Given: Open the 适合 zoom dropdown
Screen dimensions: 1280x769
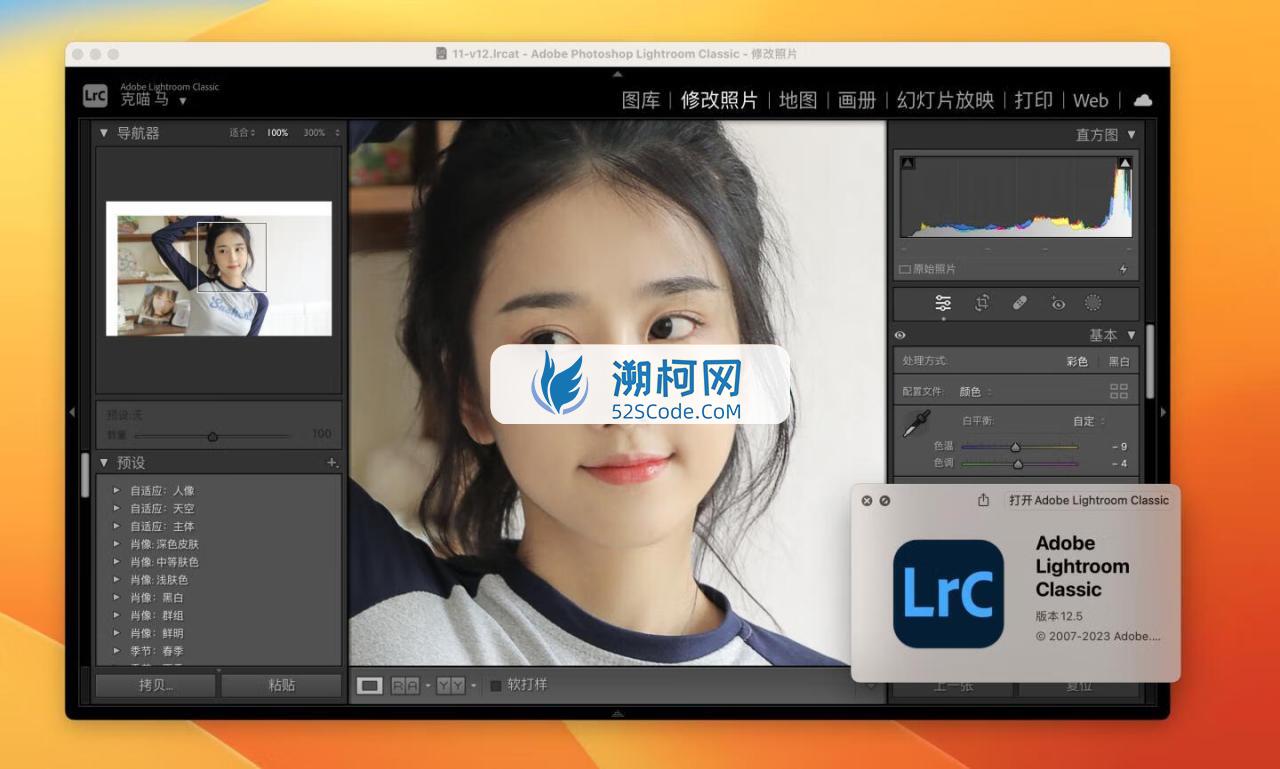Looking at the screenshot, I should pos(242,133).
